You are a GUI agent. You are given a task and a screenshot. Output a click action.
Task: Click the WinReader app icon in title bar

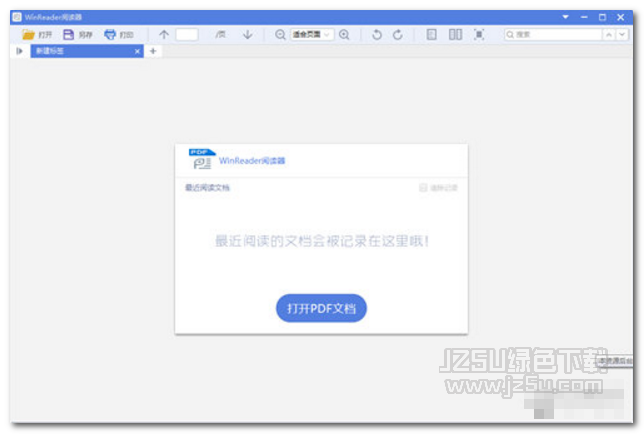[x=17, y=17]
